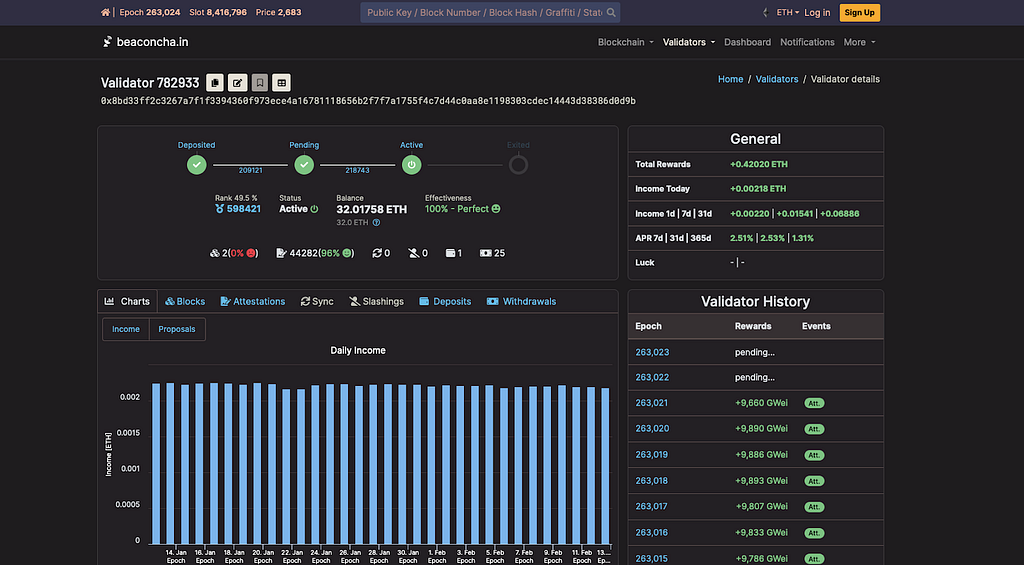Click the rank medal icon 598421
1024x565 pixels.
[219, 209]
